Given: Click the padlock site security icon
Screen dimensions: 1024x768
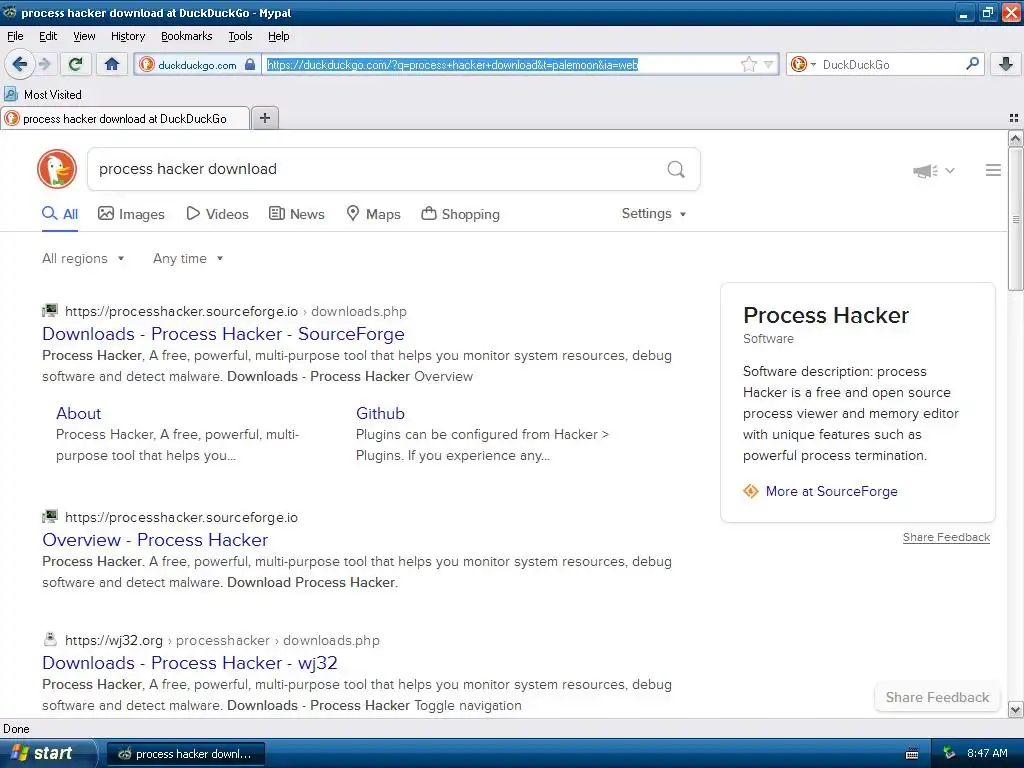Looking at the screenshot, I should [x=249, y=65].
